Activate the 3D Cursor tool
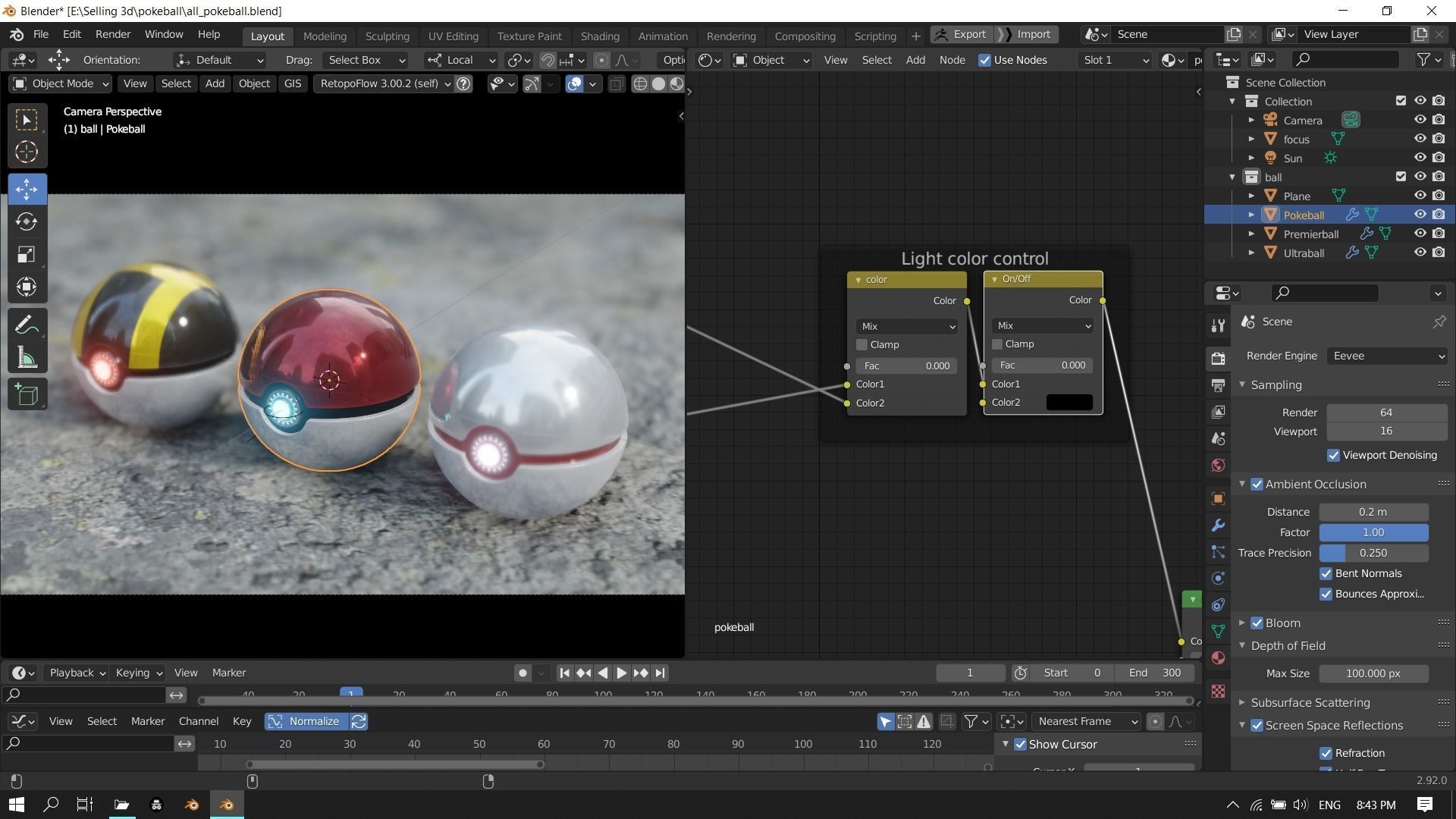This screenshot has width=1456, height=819. coord(27,152)
